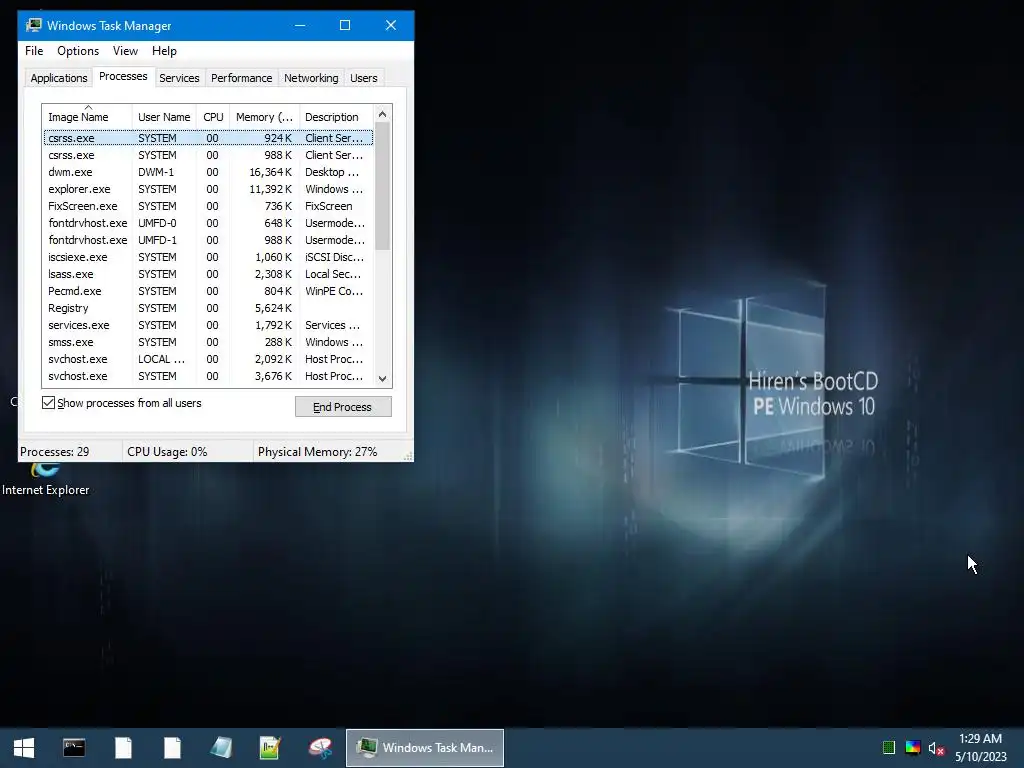Sort by the Image Name column

(x=88, y=116)
